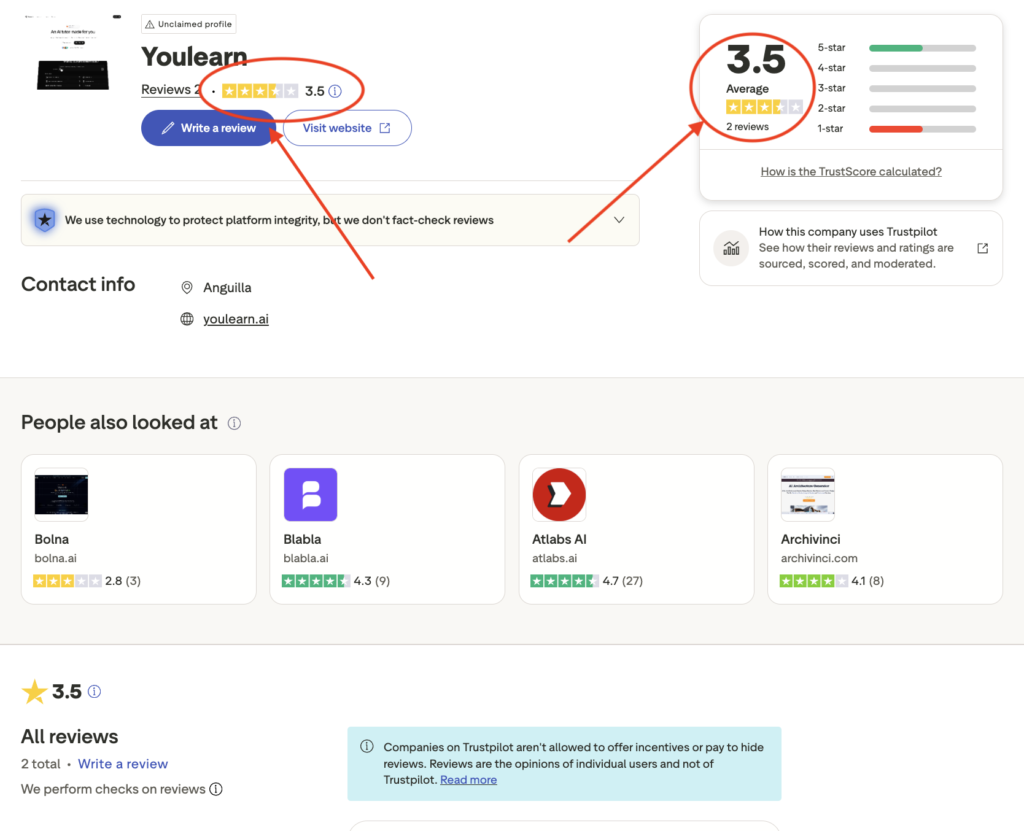Screen dimensions: 1024x831
Task: Click info icon after We perform checks on reviews
Action: [216, 789]
